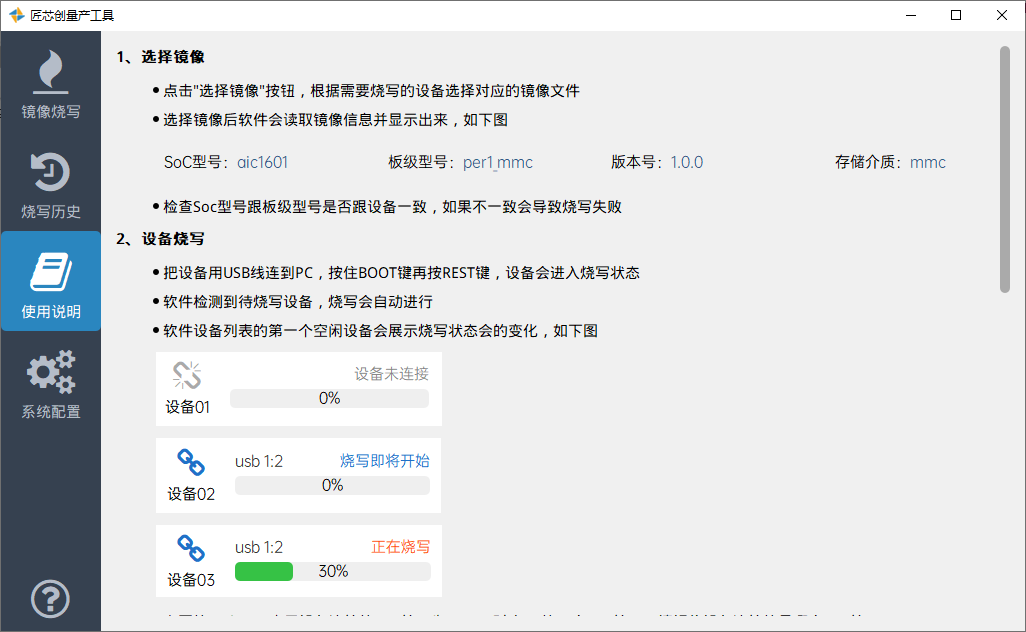Click the blue chain icon of 设备03
This screenshot has height=632, width=1026.
click(x=190, y=547)
